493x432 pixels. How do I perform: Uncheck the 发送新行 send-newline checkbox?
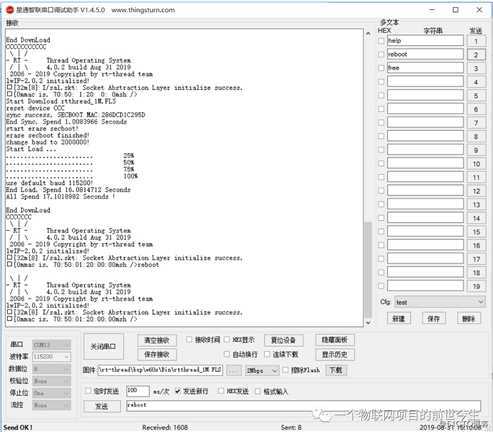tap(178, 391)
